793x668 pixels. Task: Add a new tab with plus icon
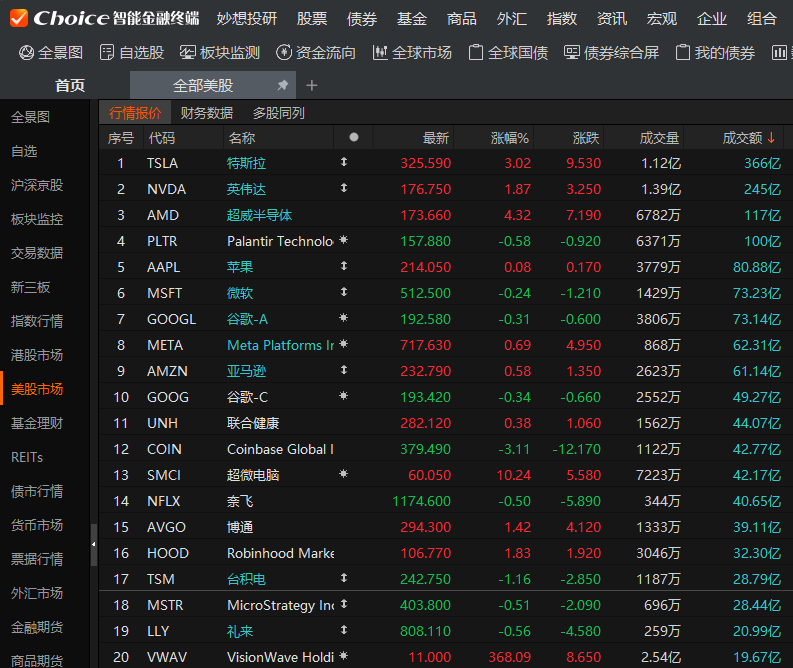pos(312,85)
